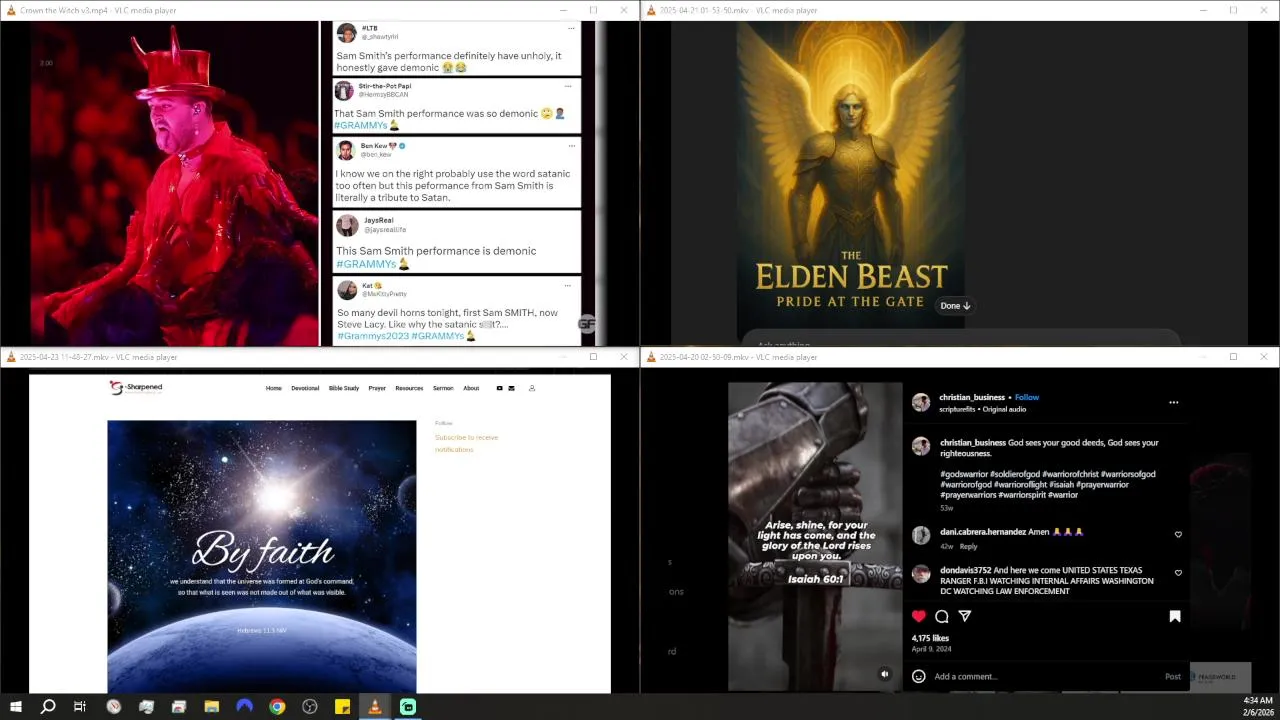The image size is (1280, 720).
Task: Toggle the bookmark save icon on the Instagram post
Action: coord(1175,616)
